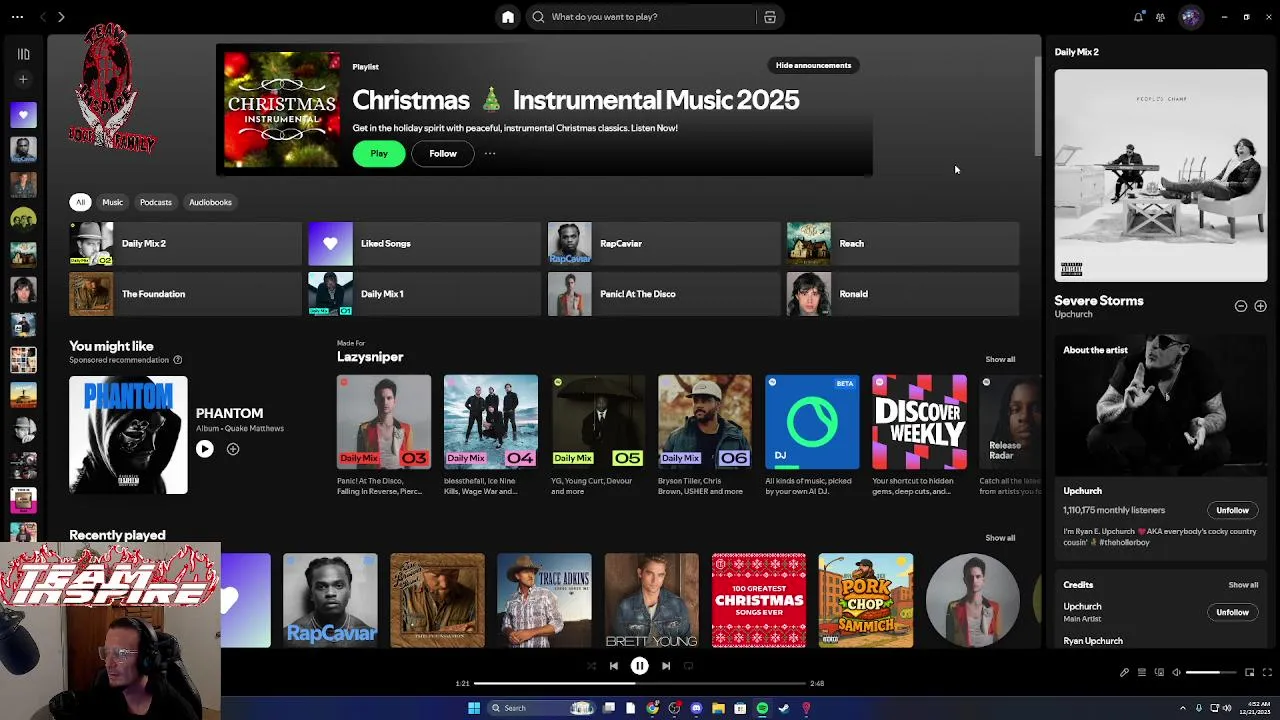Image resolution: width=1280 pixels, height=720 pixels.
Task: Open the Ronald shortcut tile
Action: pos(903,294)
